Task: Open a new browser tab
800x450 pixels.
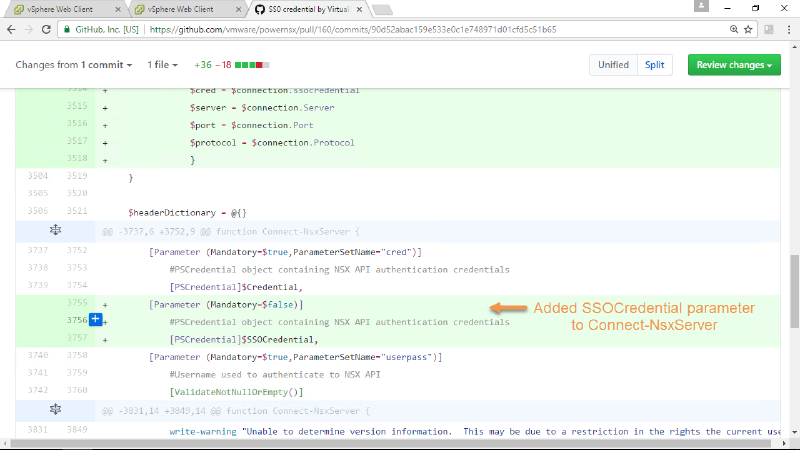Action: point(382,10)
